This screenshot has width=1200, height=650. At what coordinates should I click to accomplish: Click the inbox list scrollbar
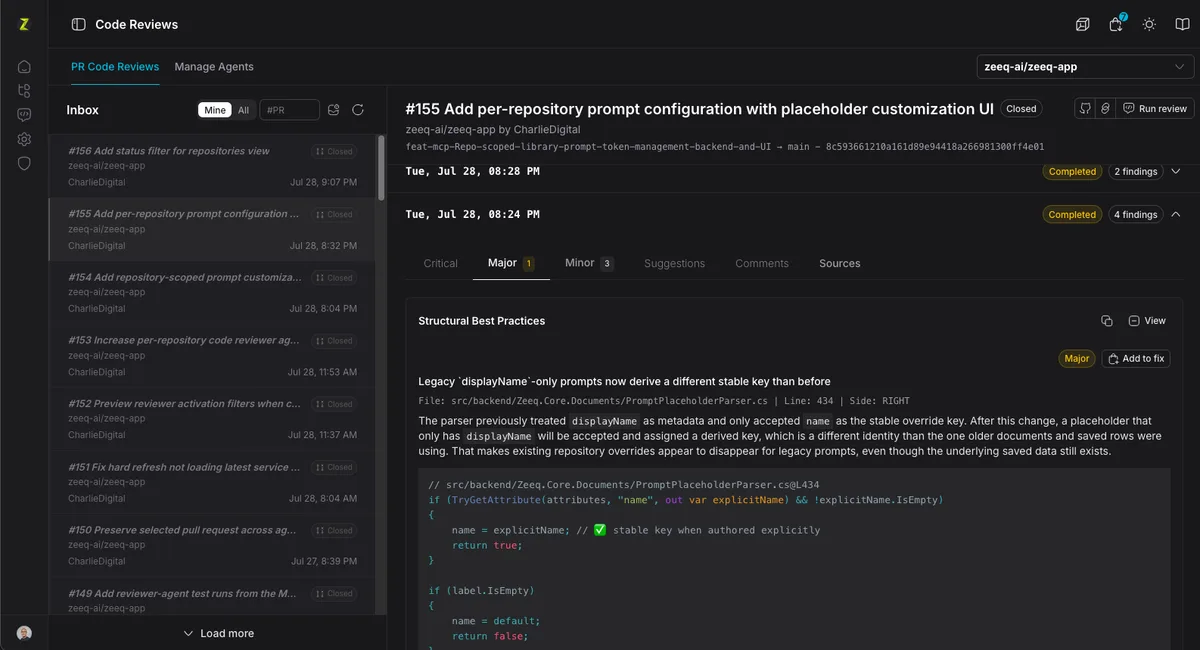pyautogui.click(x=381, y=168)
